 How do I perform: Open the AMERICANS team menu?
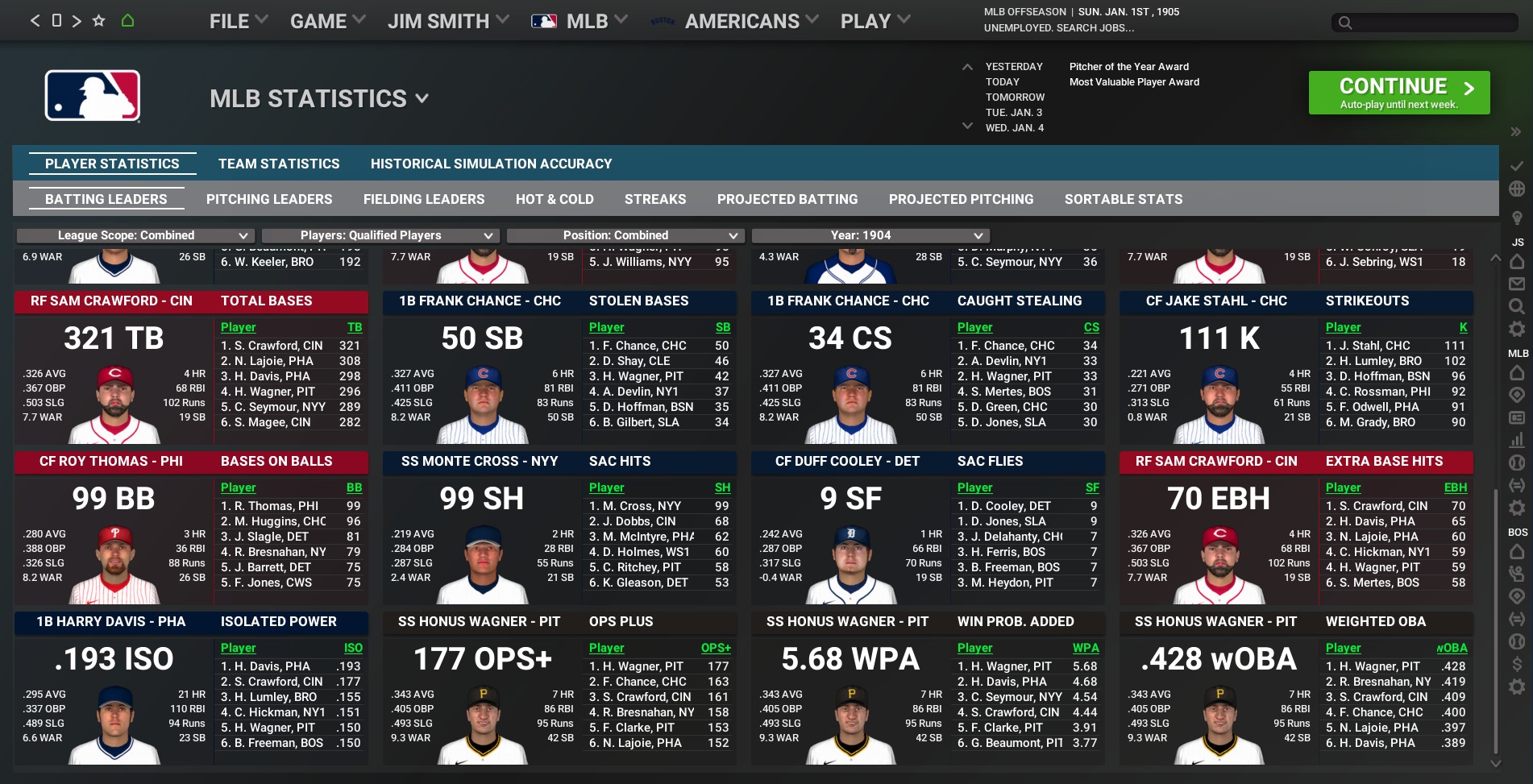click(734, 21)
